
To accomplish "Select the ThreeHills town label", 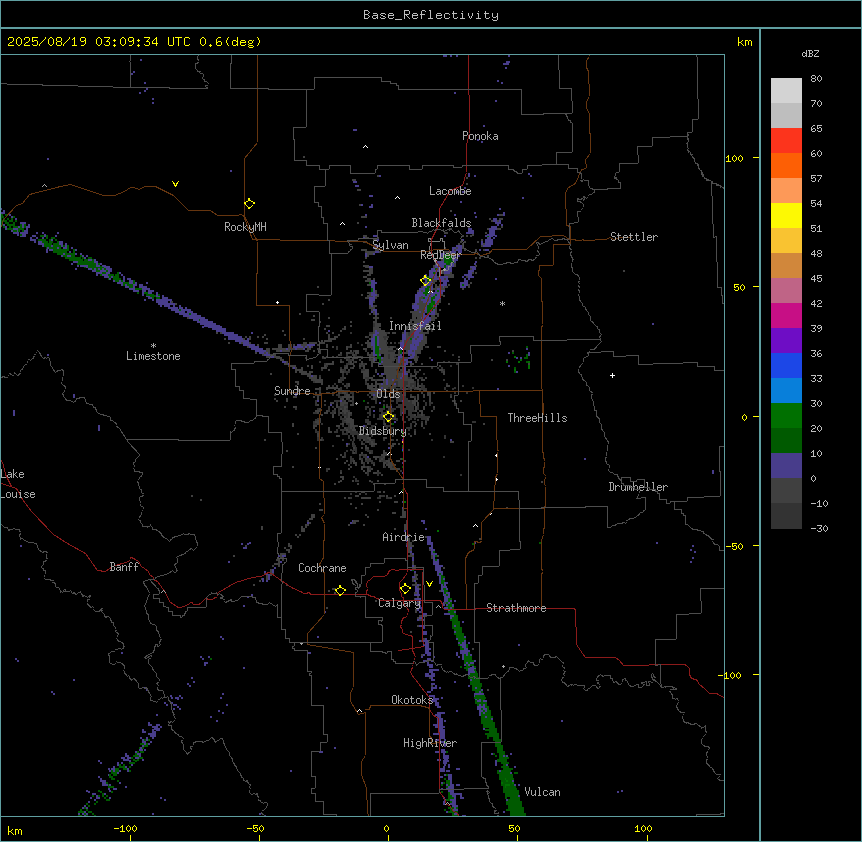I will click(x=537, y=418).
